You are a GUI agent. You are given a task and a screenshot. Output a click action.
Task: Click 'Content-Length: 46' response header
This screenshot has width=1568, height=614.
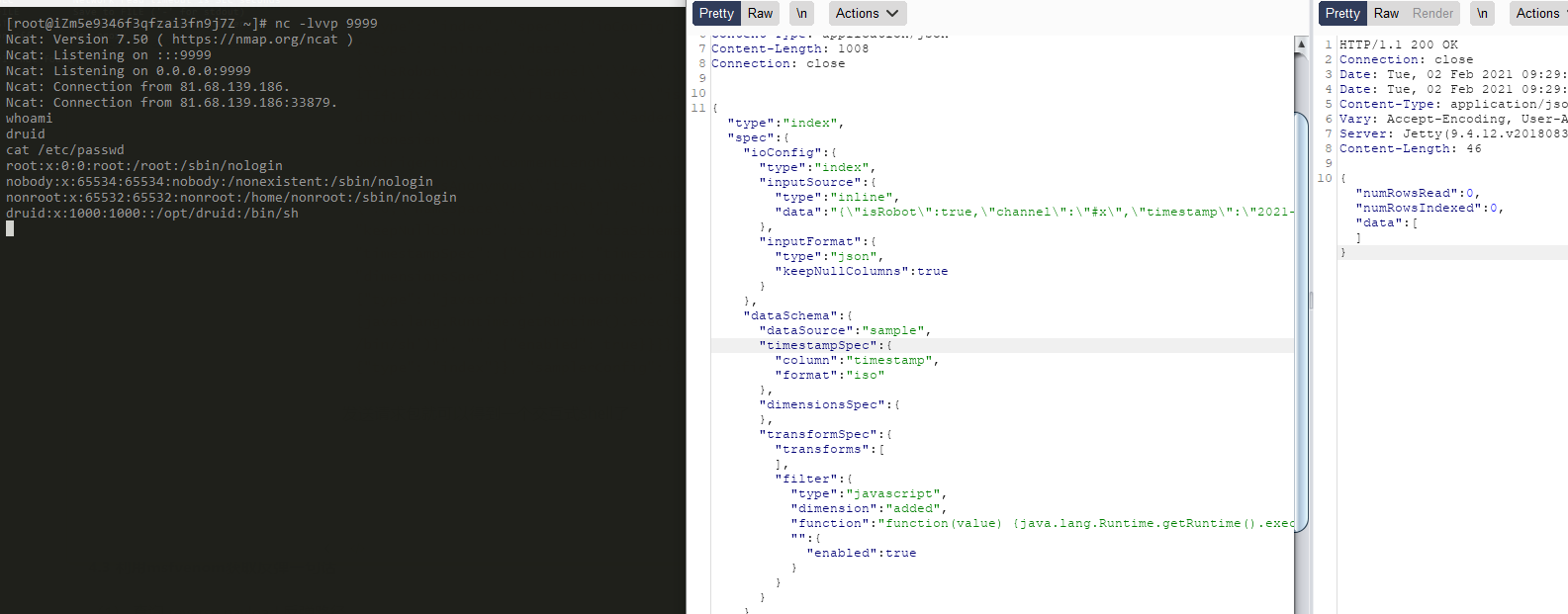[x=1410, y=148]
